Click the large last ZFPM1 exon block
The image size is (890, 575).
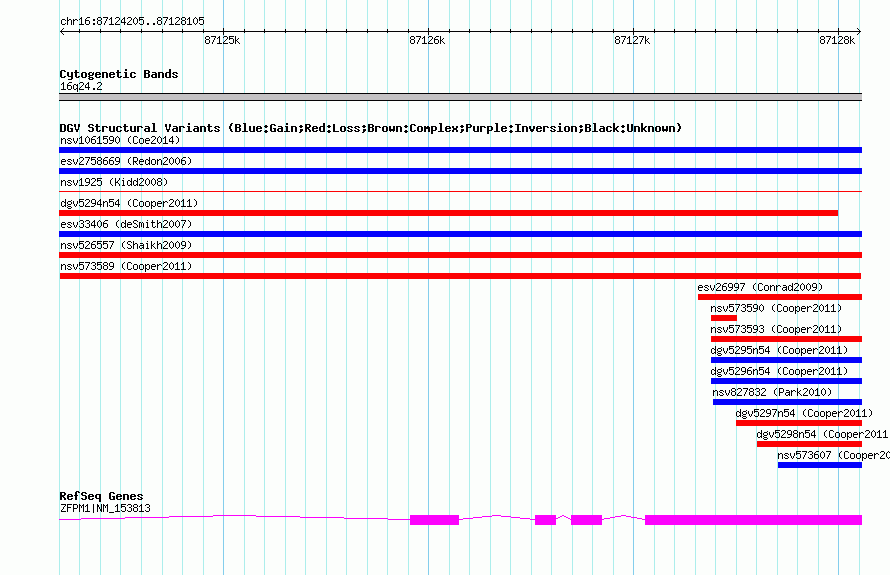[753, 520]
